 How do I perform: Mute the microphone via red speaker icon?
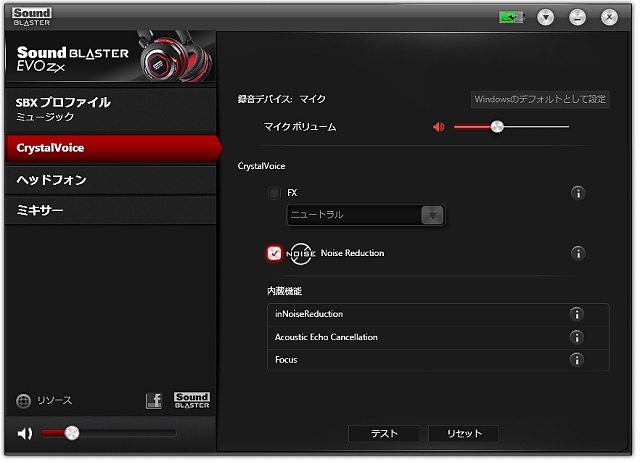click(438, 127)
